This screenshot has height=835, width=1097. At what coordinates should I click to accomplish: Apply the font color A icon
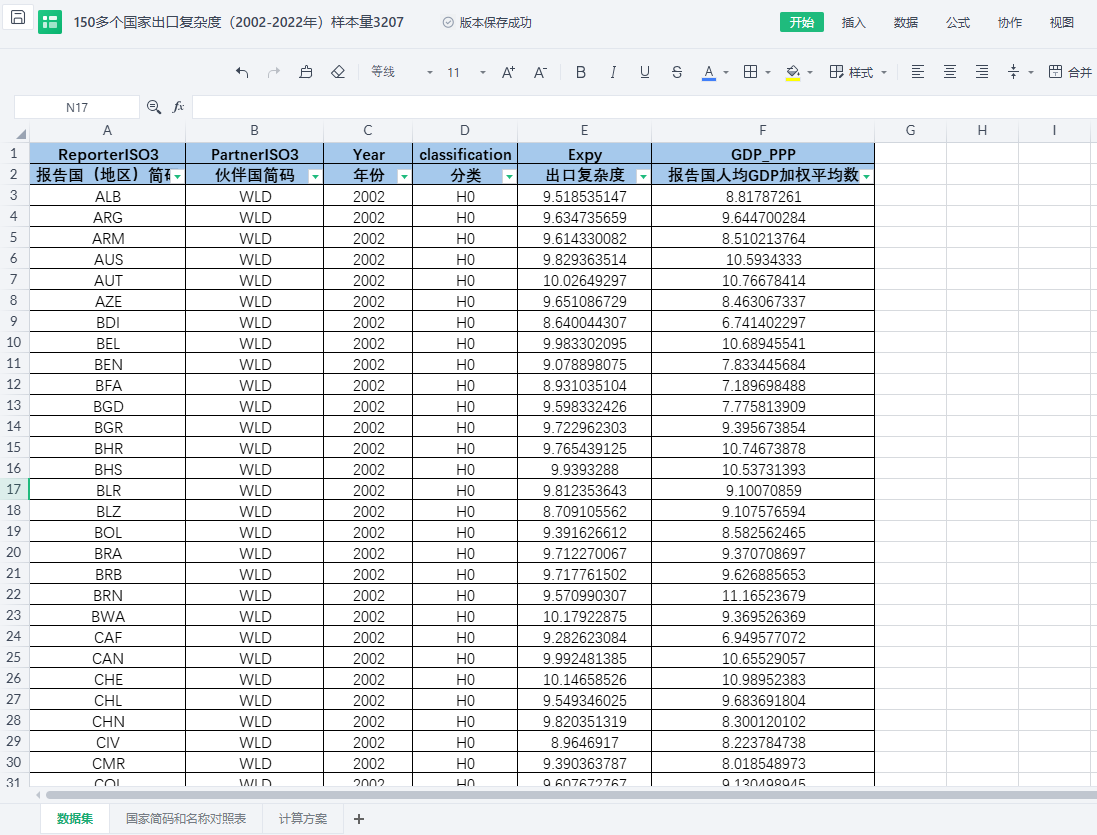pos(709,72)
